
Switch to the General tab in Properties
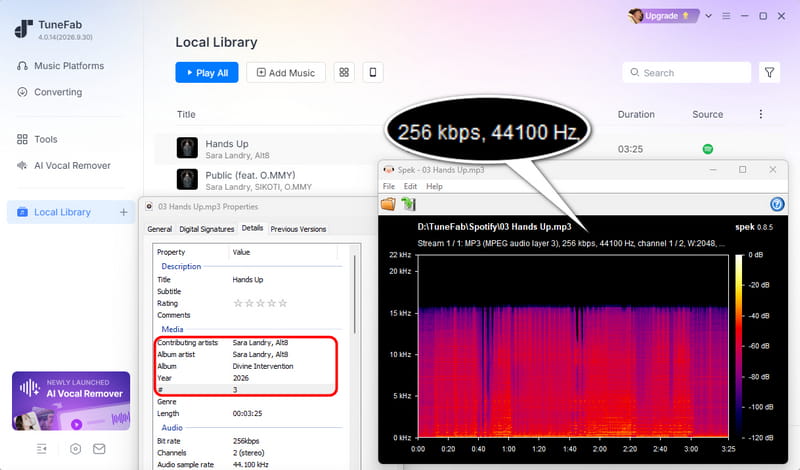(x=159, y=229)
